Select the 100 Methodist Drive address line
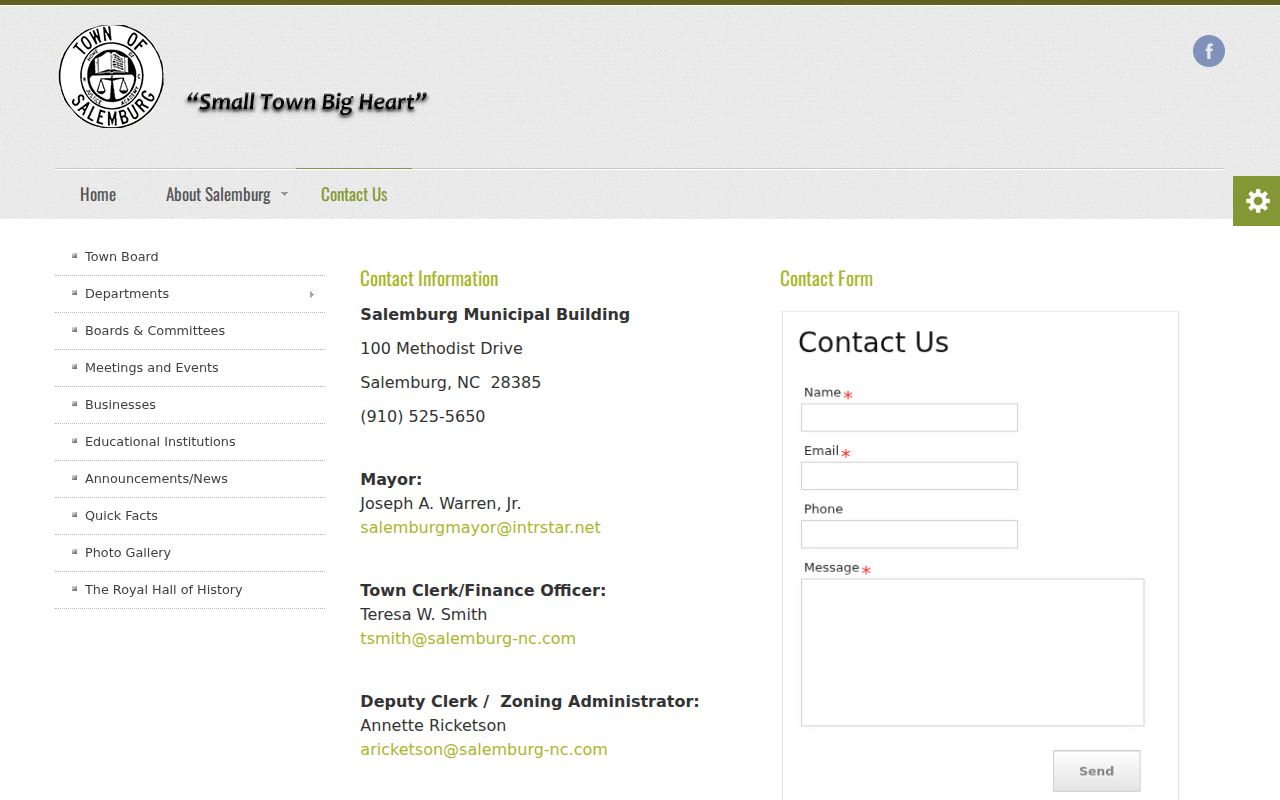This screenshot has height=800, width=1280. [x=441, y=349]
